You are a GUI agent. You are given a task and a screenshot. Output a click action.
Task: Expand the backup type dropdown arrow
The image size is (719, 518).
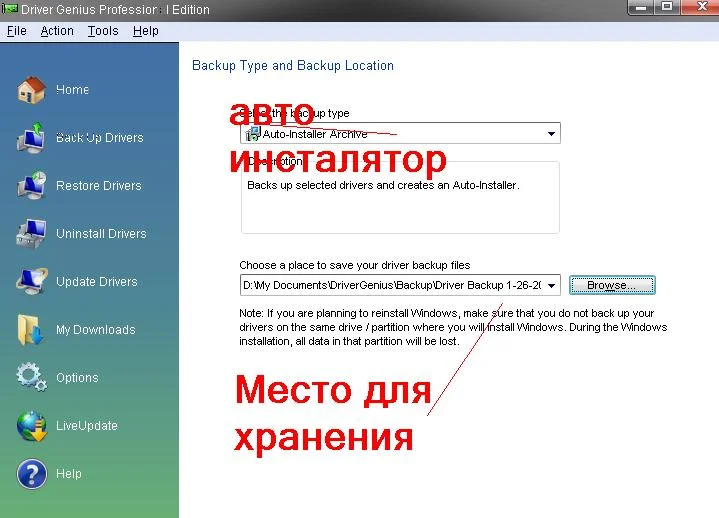(x=551, y=133)
